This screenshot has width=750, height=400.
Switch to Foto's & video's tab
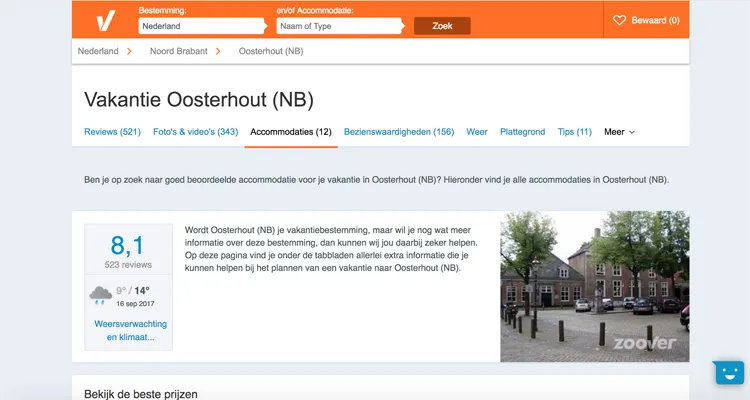pyautogui.click(x=195, y=132)
